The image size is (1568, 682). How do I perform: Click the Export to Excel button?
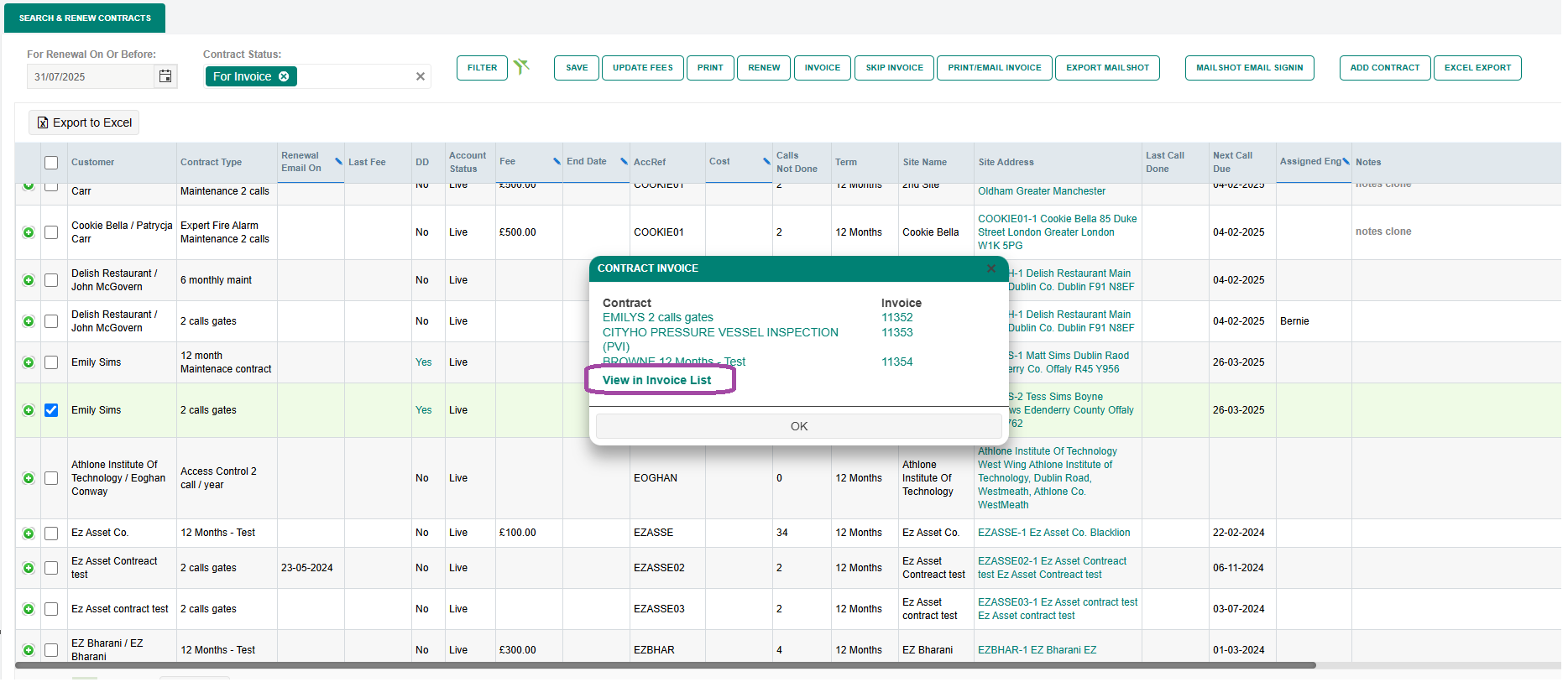pos(84,122)
